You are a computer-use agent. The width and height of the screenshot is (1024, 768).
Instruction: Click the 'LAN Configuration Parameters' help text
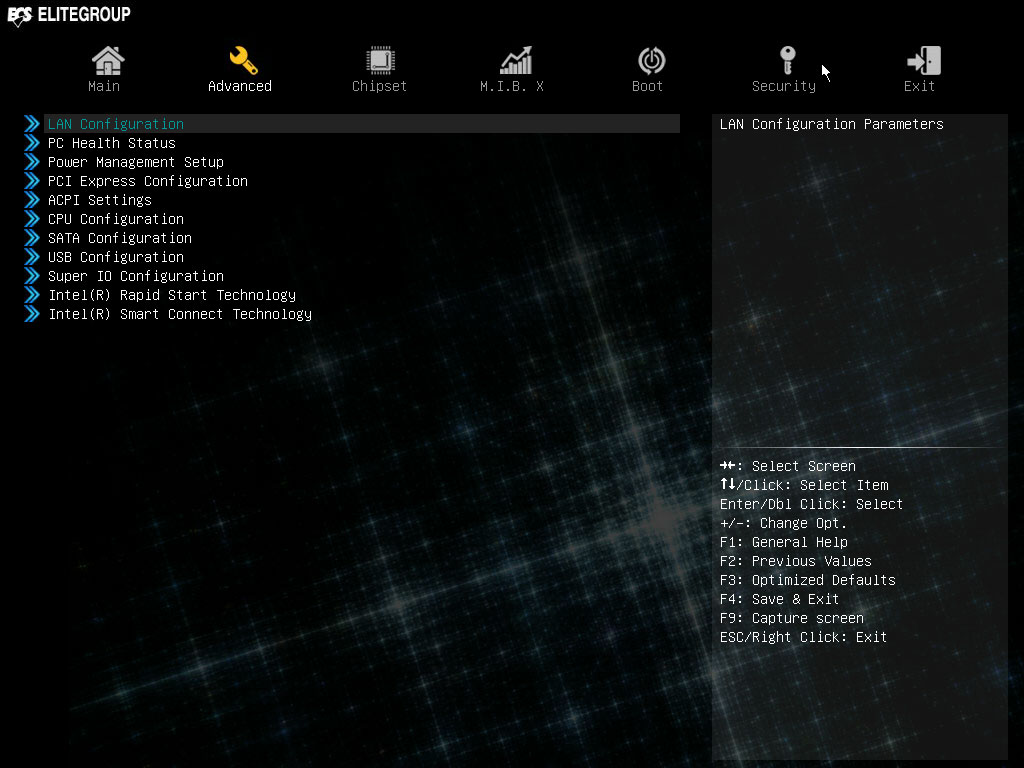(831, 124)
